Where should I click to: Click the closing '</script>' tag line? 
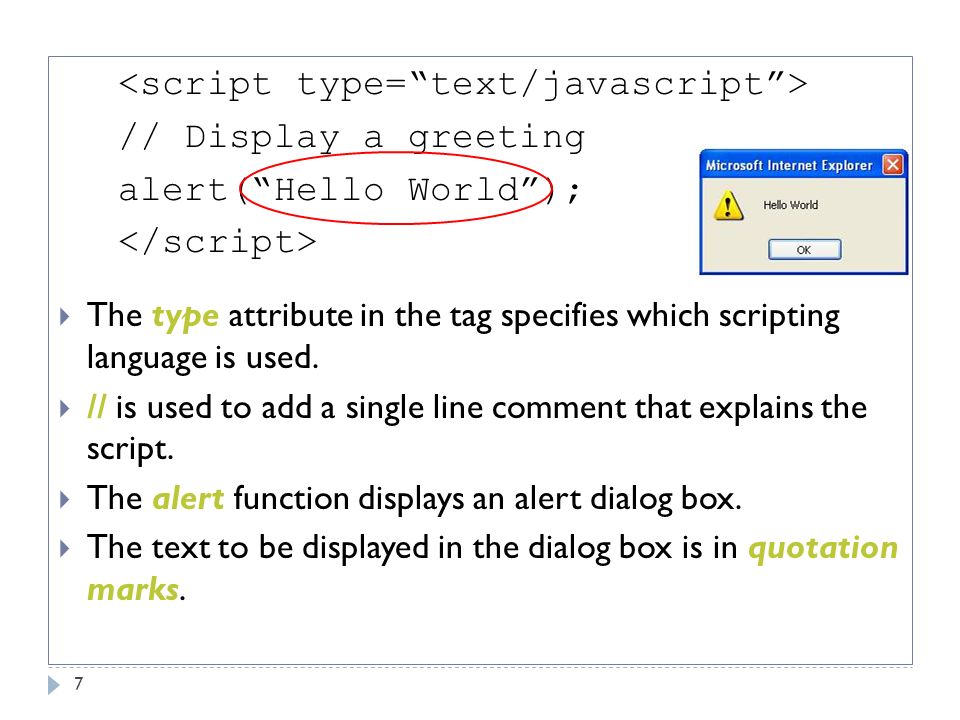[x=218, y=243]
